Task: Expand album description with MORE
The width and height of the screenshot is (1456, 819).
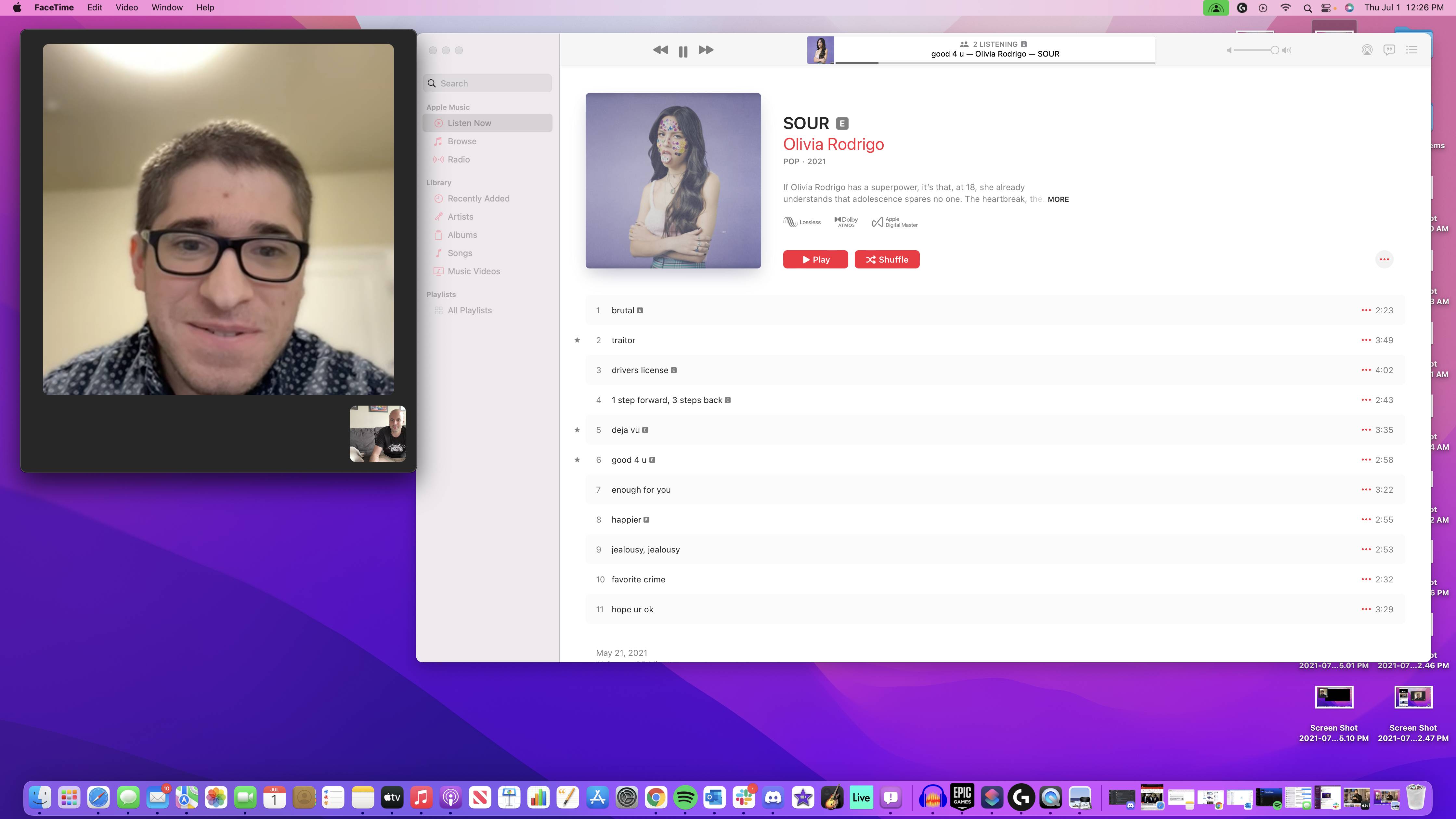Action: 1058,200
